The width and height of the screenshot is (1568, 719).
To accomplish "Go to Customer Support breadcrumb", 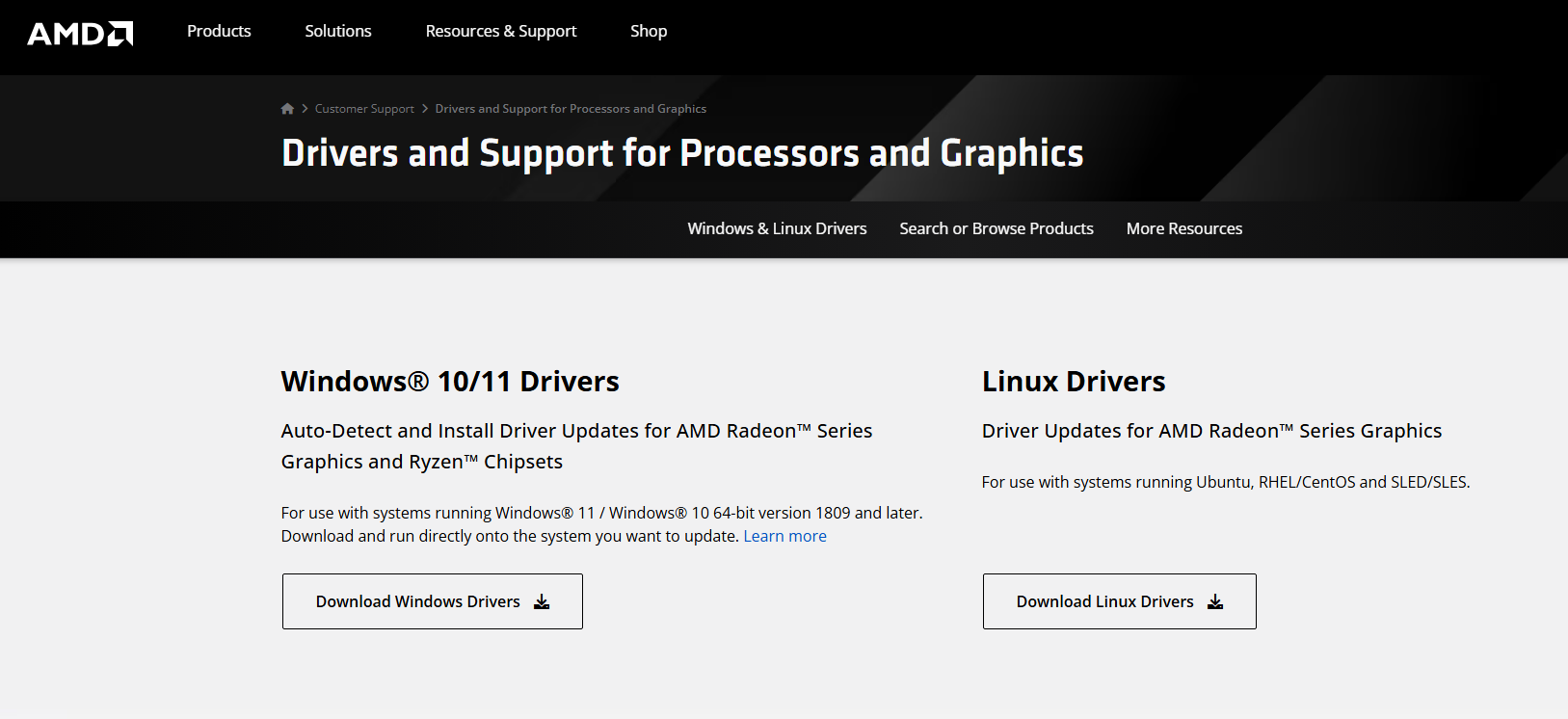I will [364, 109].
